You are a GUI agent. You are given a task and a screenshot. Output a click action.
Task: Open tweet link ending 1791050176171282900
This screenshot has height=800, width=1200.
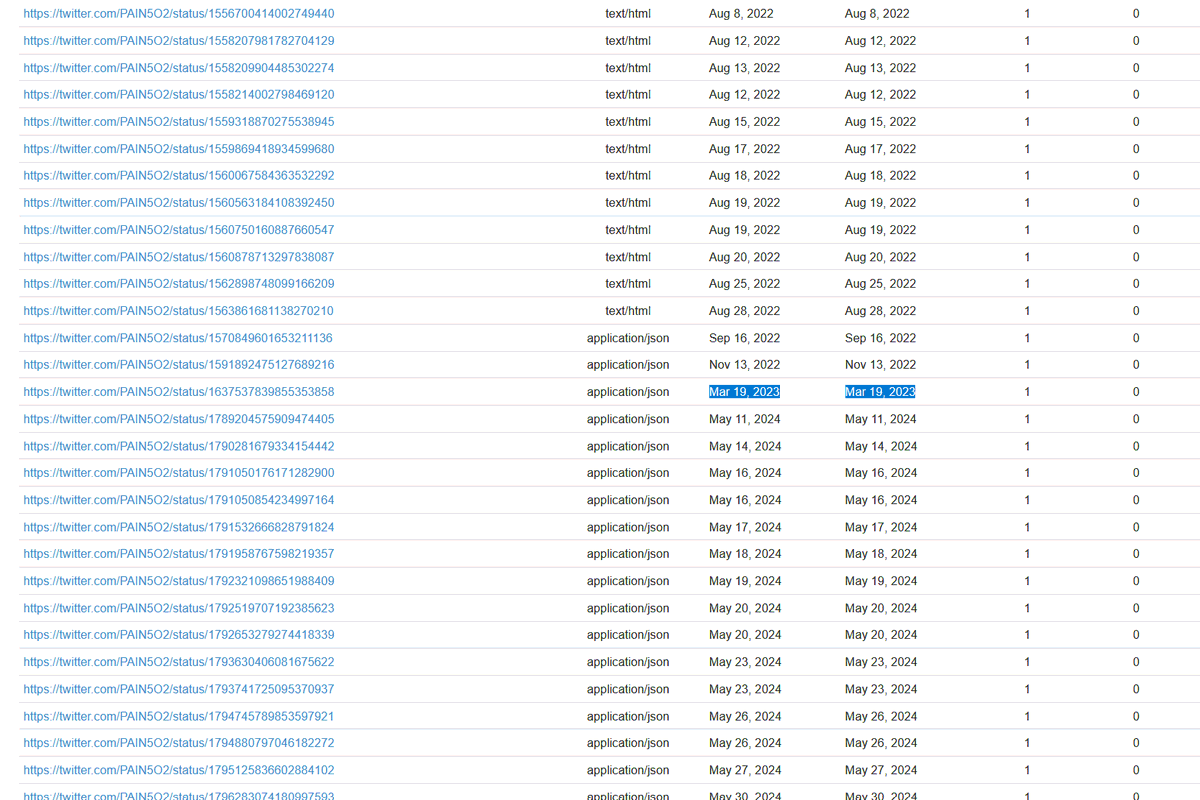[179, 473]
